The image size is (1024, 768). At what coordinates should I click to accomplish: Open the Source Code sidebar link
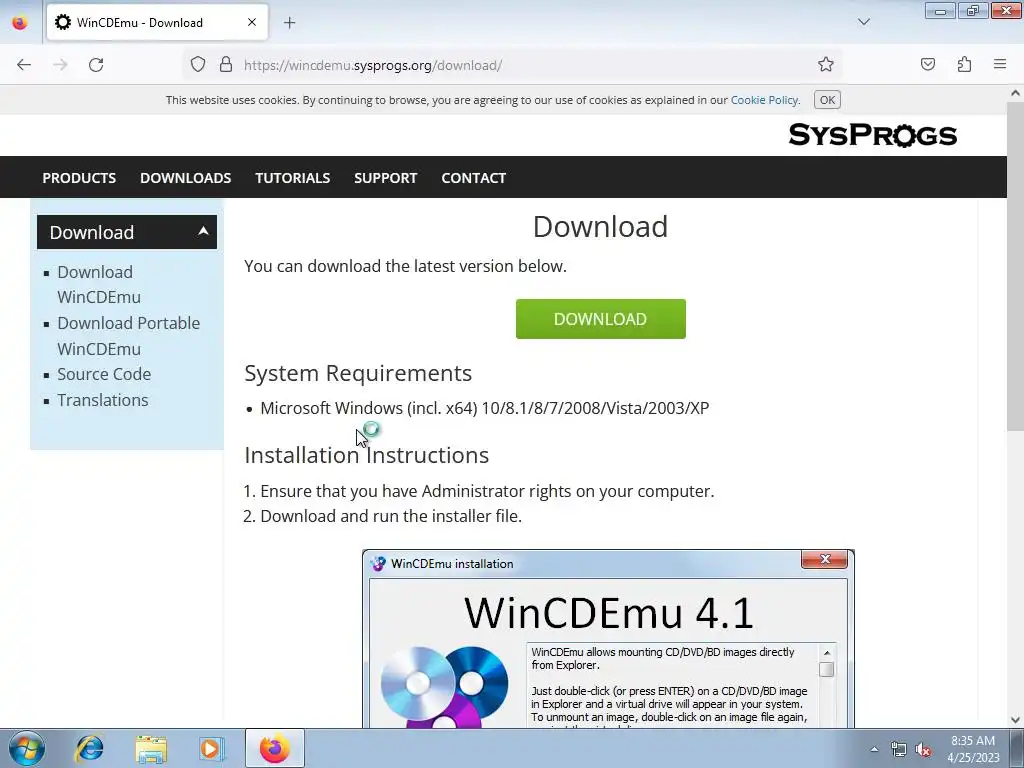[x=104, y=374]
